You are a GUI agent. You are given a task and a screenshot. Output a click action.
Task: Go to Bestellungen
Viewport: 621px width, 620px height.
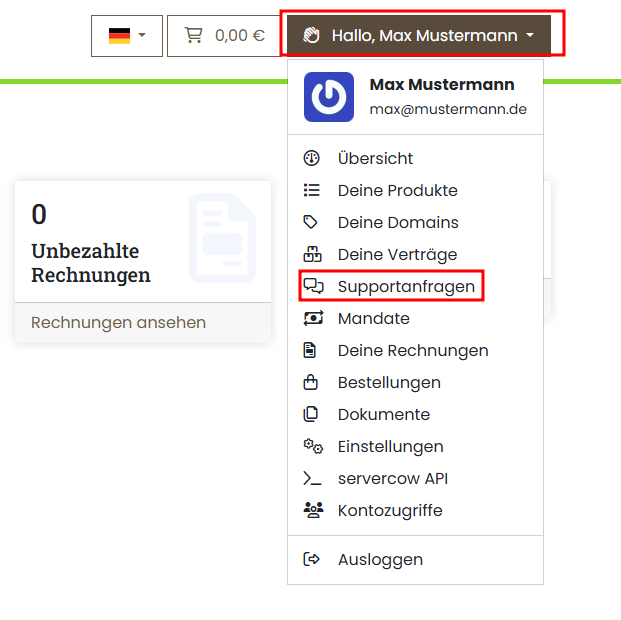[x=415, y=382]
